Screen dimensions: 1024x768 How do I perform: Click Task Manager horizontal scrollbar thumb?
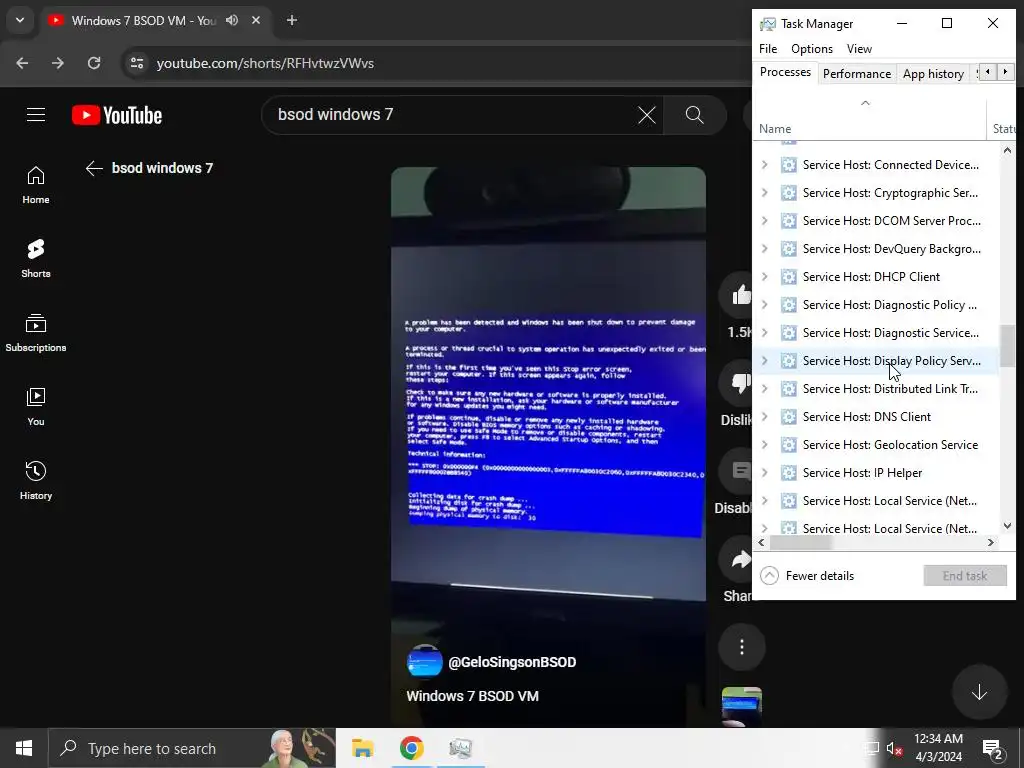pyautogui.click(x=800, y=543)
